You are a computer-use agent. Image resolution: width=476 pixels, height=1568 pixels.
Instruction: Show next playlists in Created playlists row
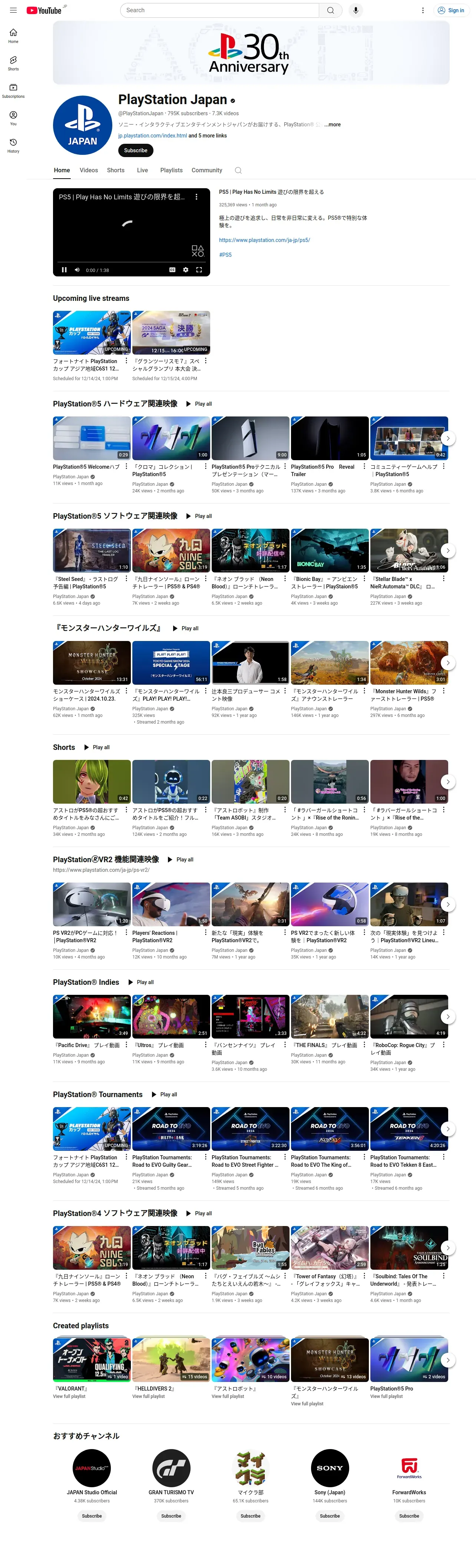pos(448,1359)
